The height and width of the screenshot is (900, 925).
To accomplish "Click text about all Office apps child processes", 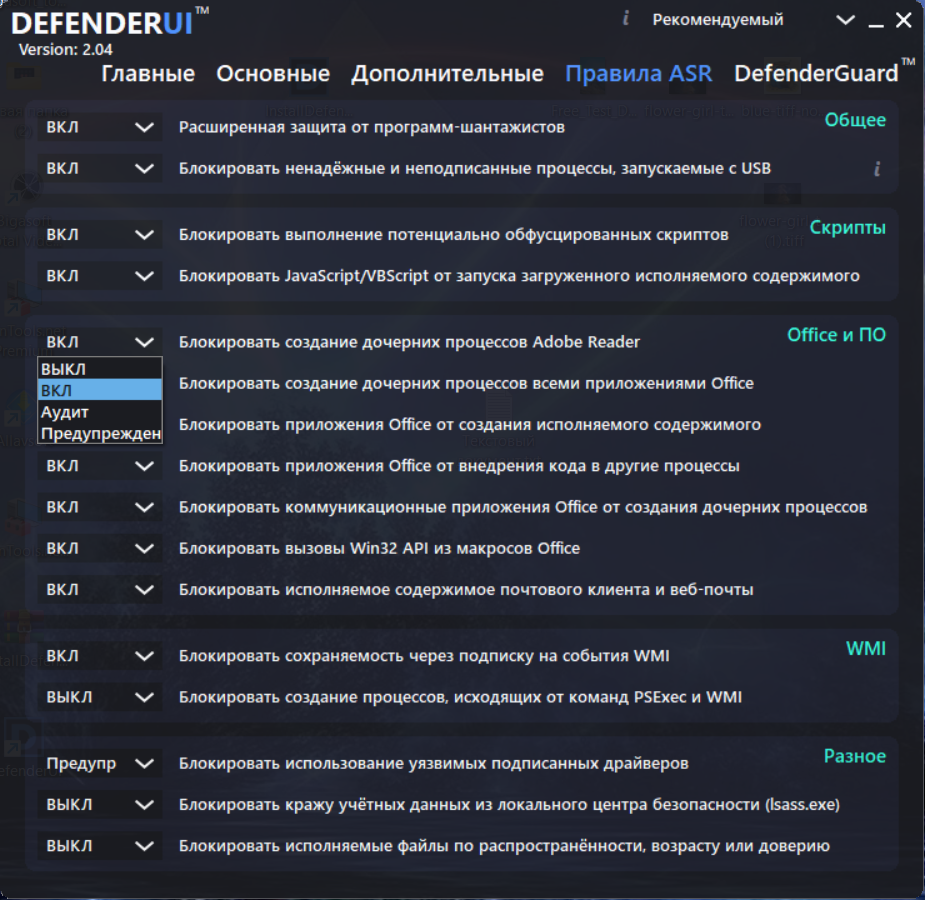I will [x=466, y=383].
